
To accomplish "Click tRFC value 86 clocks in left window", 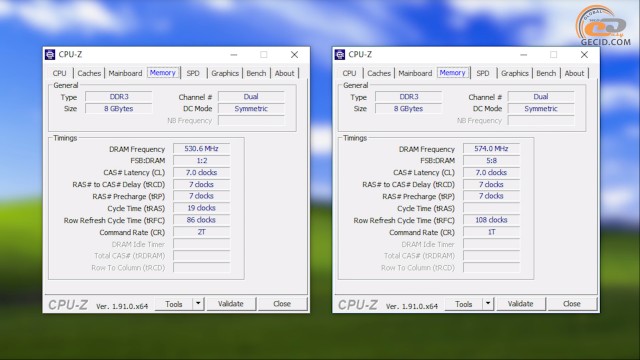I will 202,220.
